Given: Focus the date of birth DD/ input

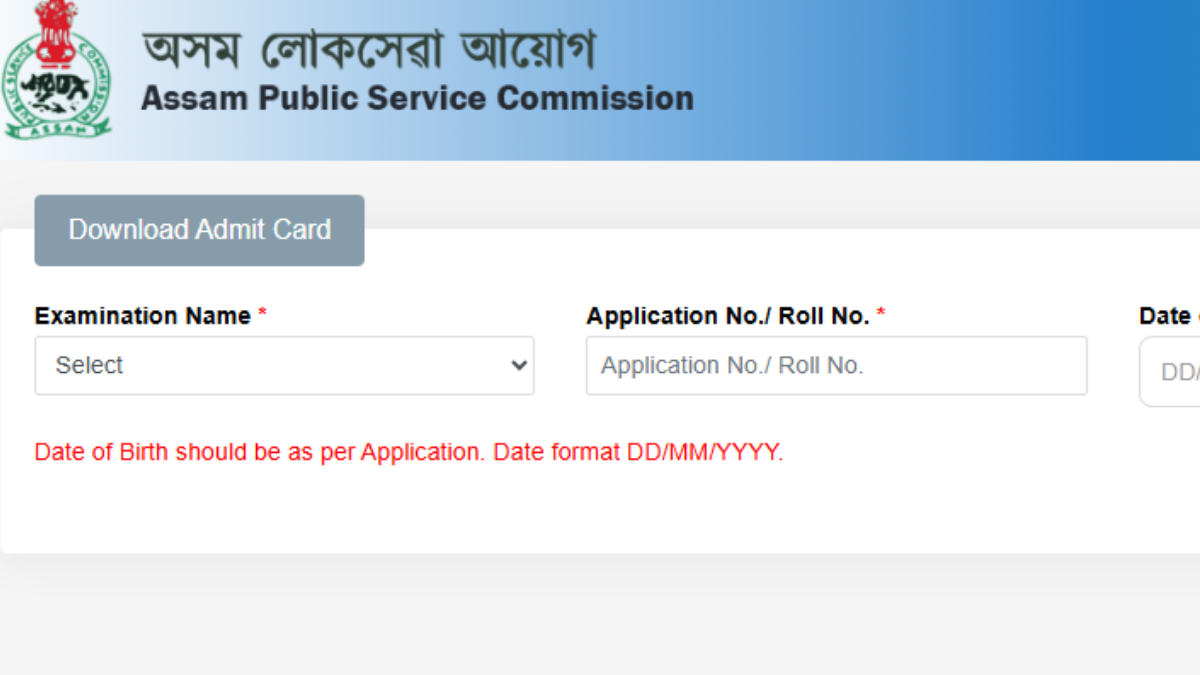Looking at the screenshot, I should [x=1175, y=372].
